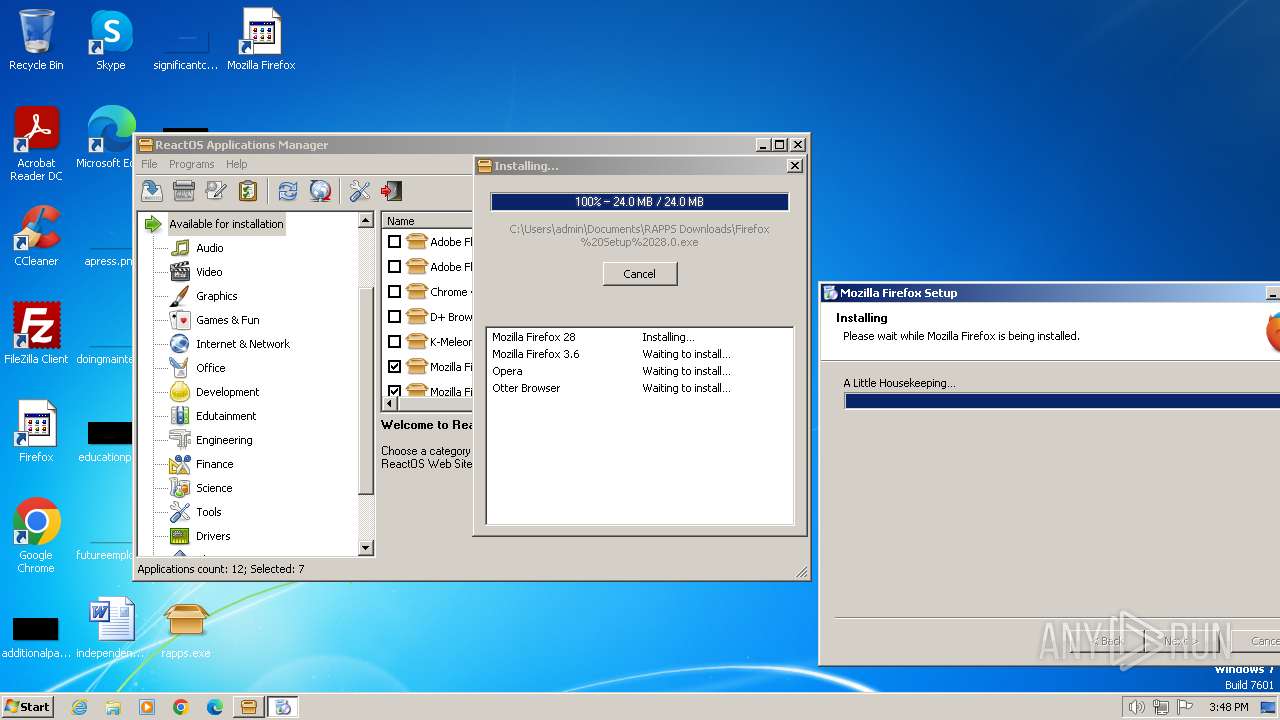Open Chrome from the taskbar
The width and height of the screenshot is (1280, 720).
pos(181,707)
